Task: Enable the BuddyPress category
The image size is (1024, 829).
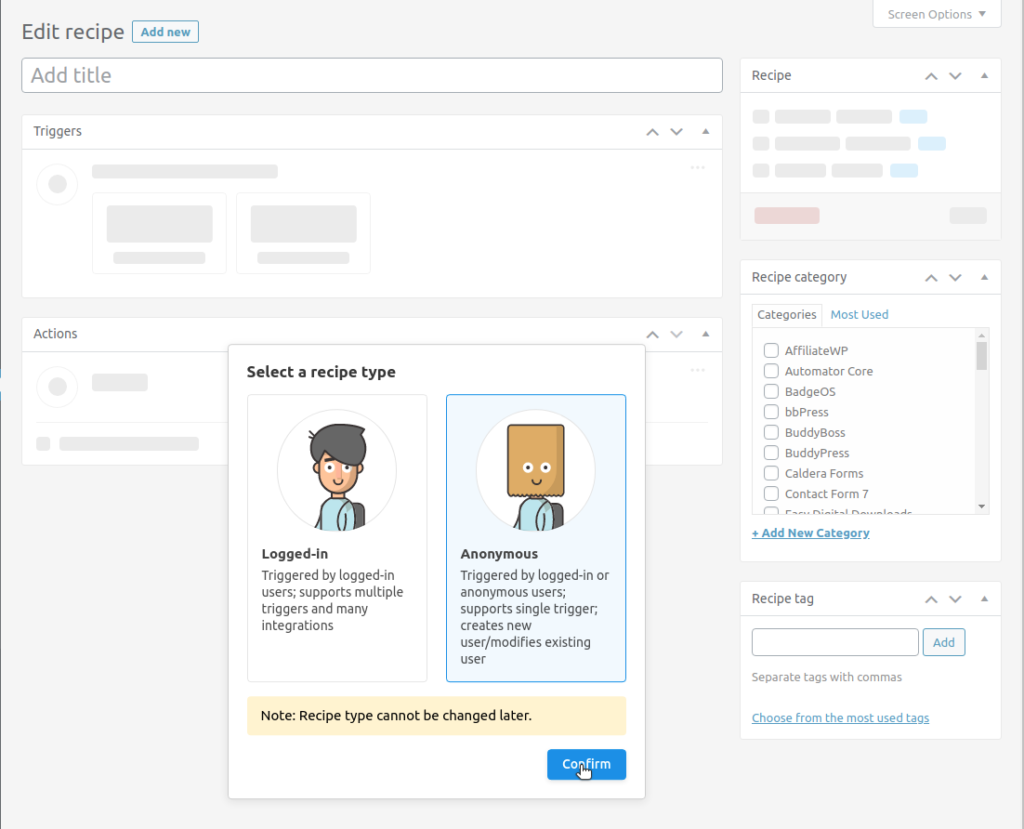Action: pyautogui.click(x=771, y=452)
